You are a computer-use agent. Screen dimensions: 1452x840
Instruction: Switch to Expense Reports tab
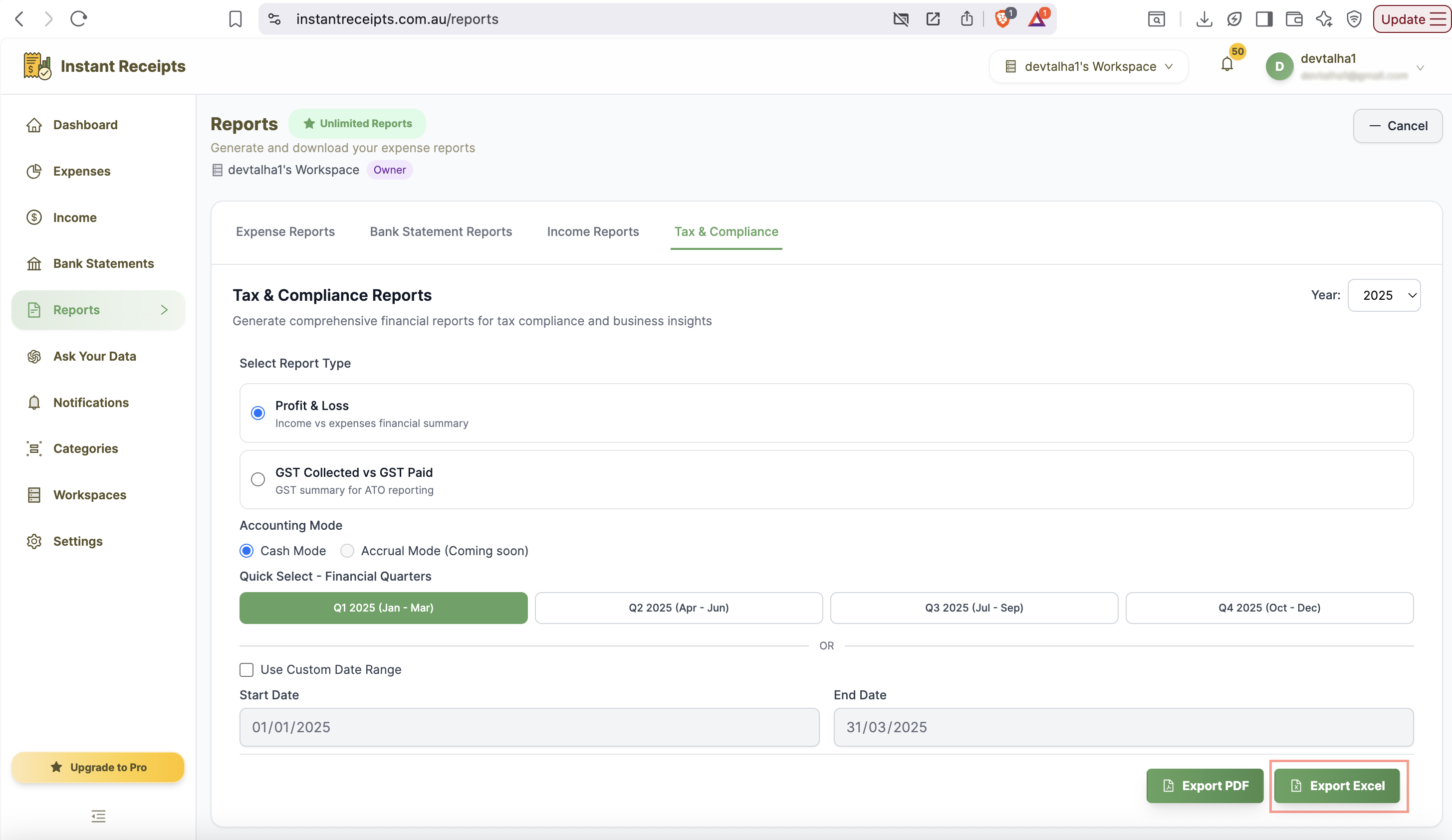(x=285, y=231)
